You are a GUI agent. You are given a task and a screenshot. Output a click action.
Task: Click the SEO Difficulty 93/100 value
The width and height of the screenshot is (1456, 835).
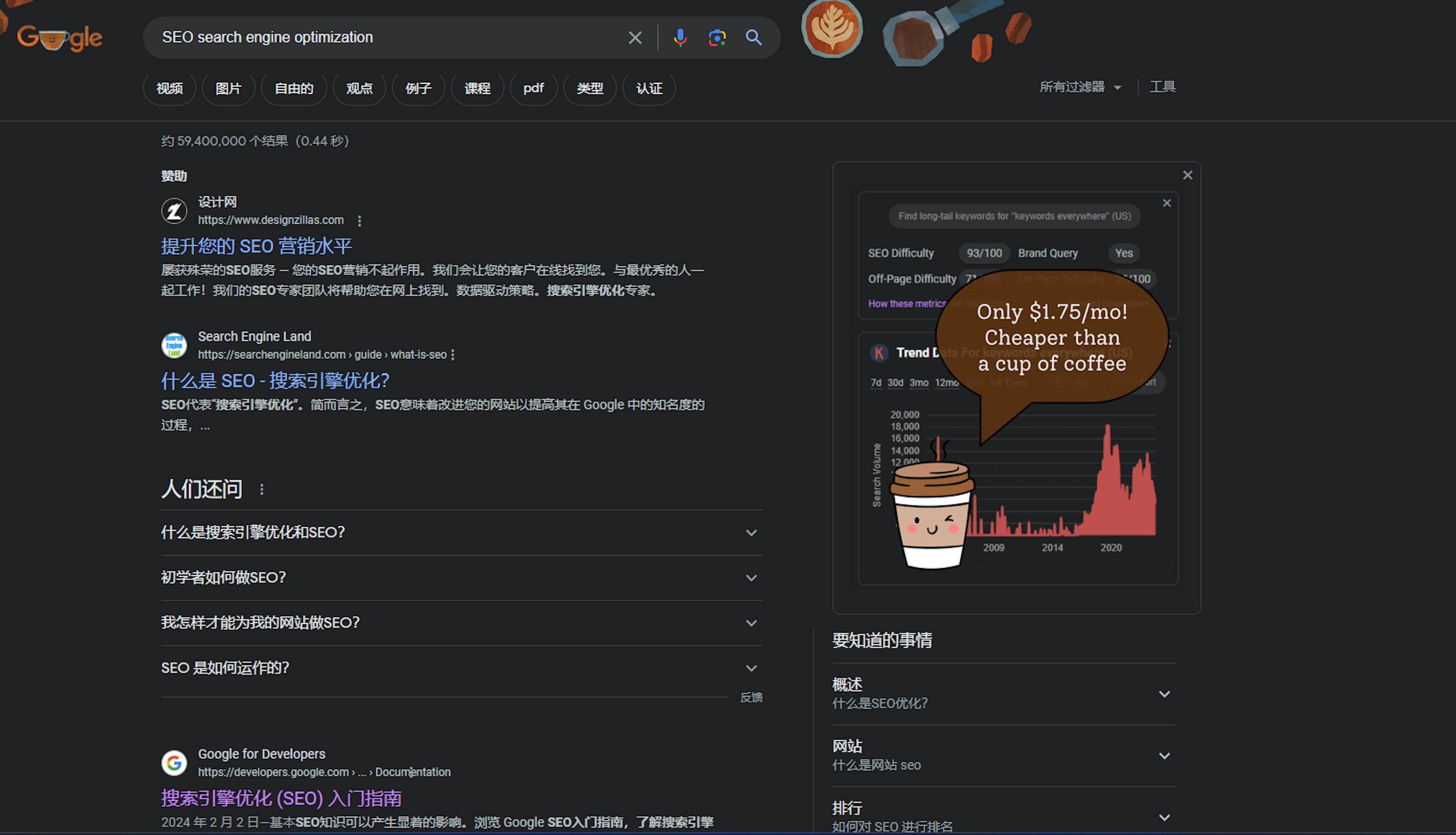(984, 254)
